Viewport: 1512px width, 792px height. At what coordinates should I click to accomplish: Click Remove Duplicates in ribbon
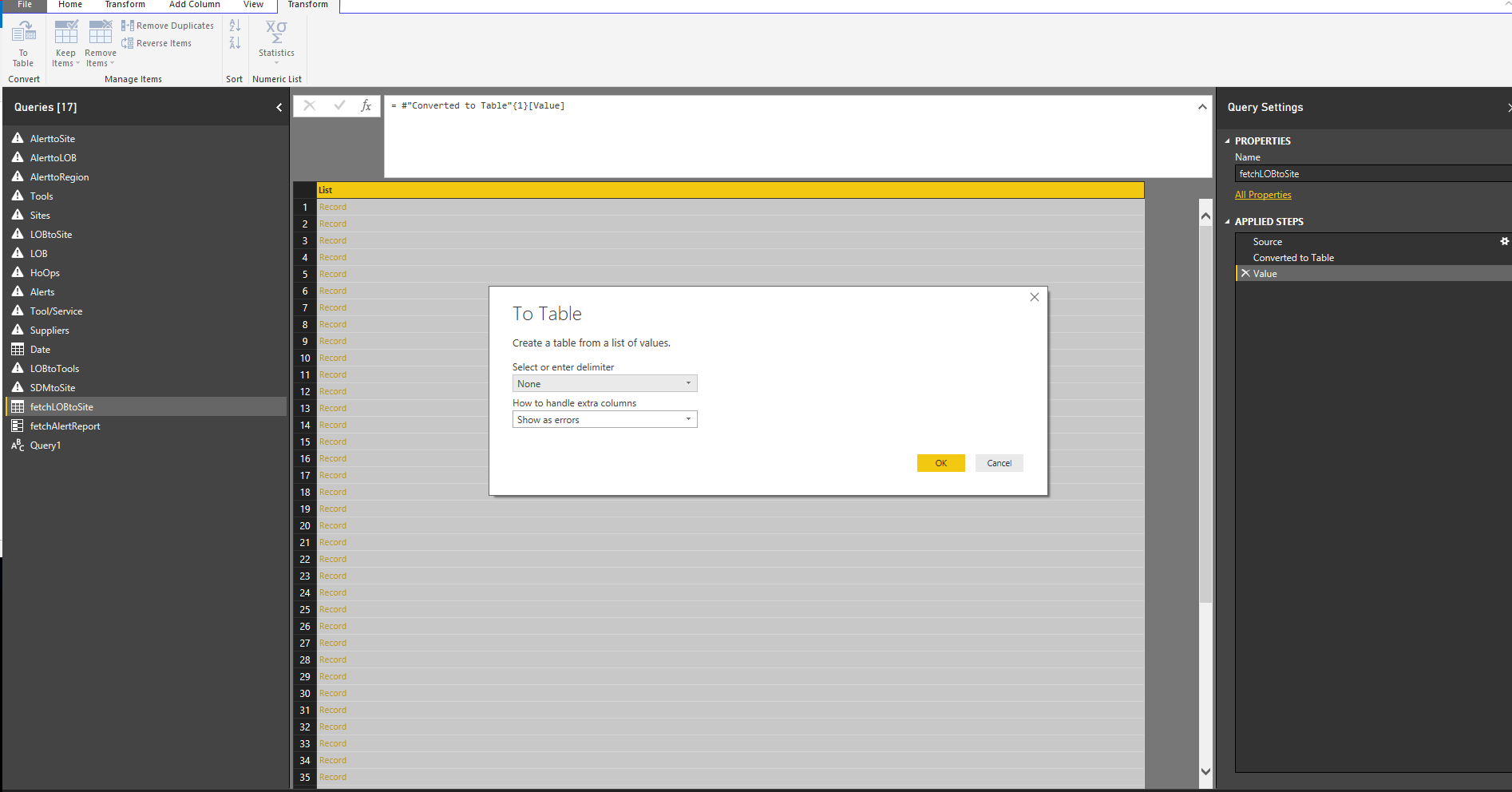[168, 26]
